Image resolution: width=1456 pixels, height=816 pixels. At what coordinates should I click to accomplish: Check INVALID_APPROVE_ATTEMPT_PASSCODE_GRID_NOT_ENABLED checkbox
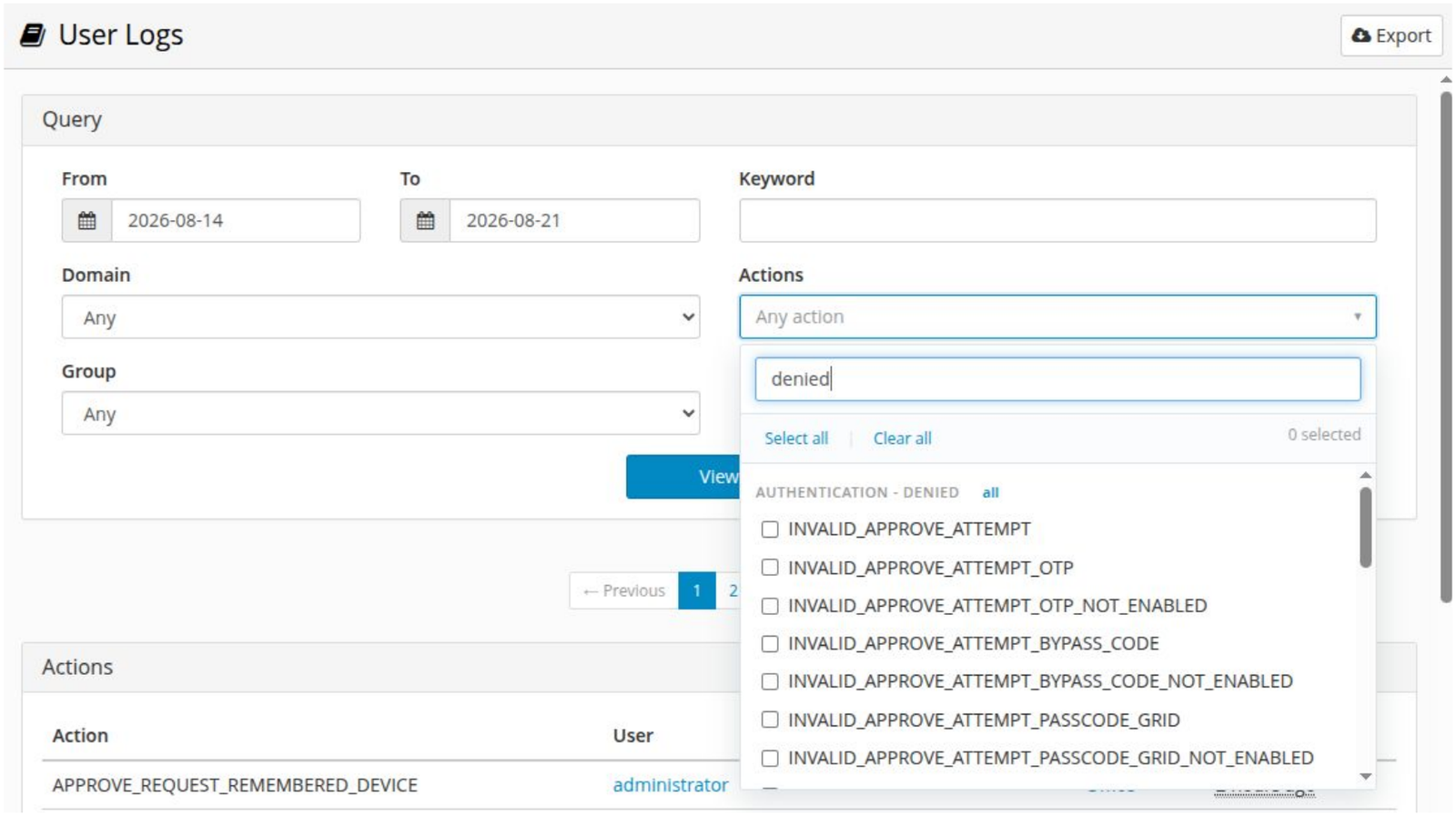(x=770, y=758)
